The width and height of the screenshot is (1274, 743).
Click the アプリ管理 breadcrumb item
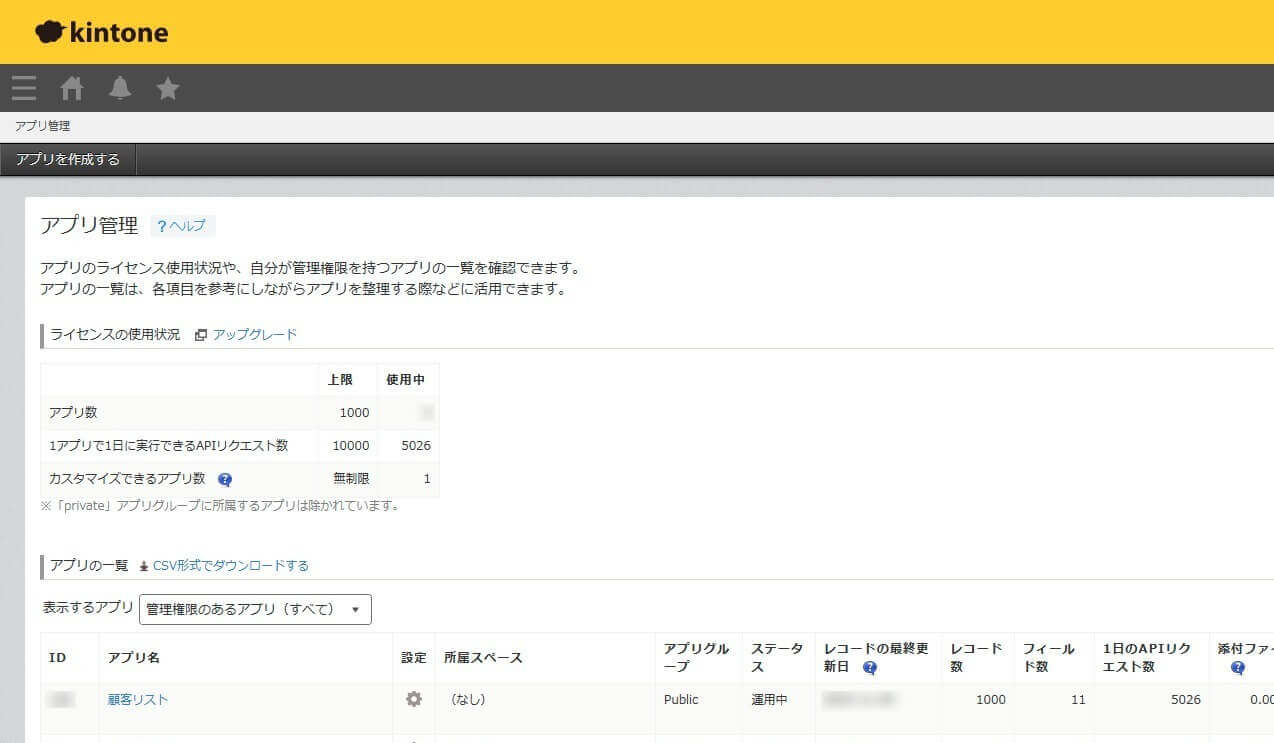pos(42,125)
